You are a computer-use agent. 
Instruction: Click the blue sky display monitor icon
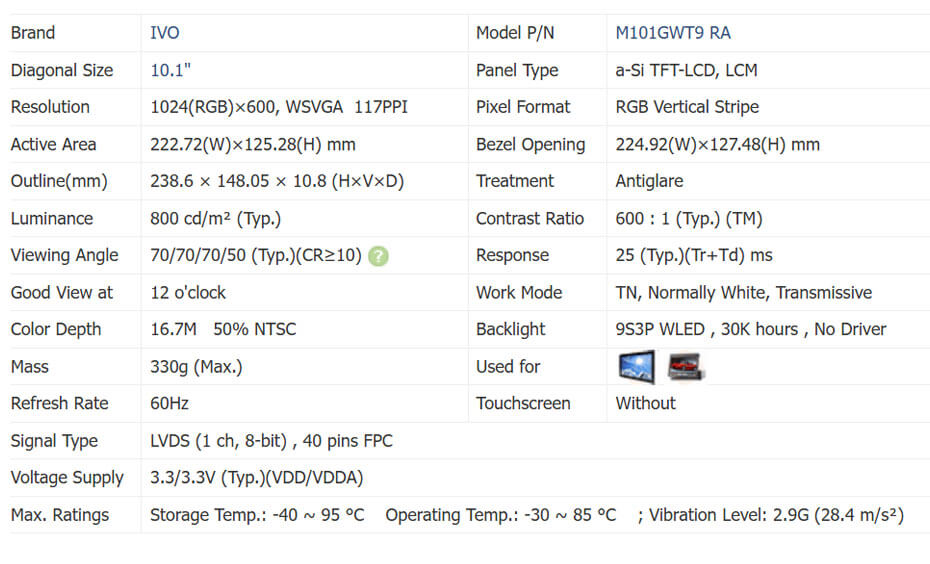pyautogui.click(x=636, y=367)
